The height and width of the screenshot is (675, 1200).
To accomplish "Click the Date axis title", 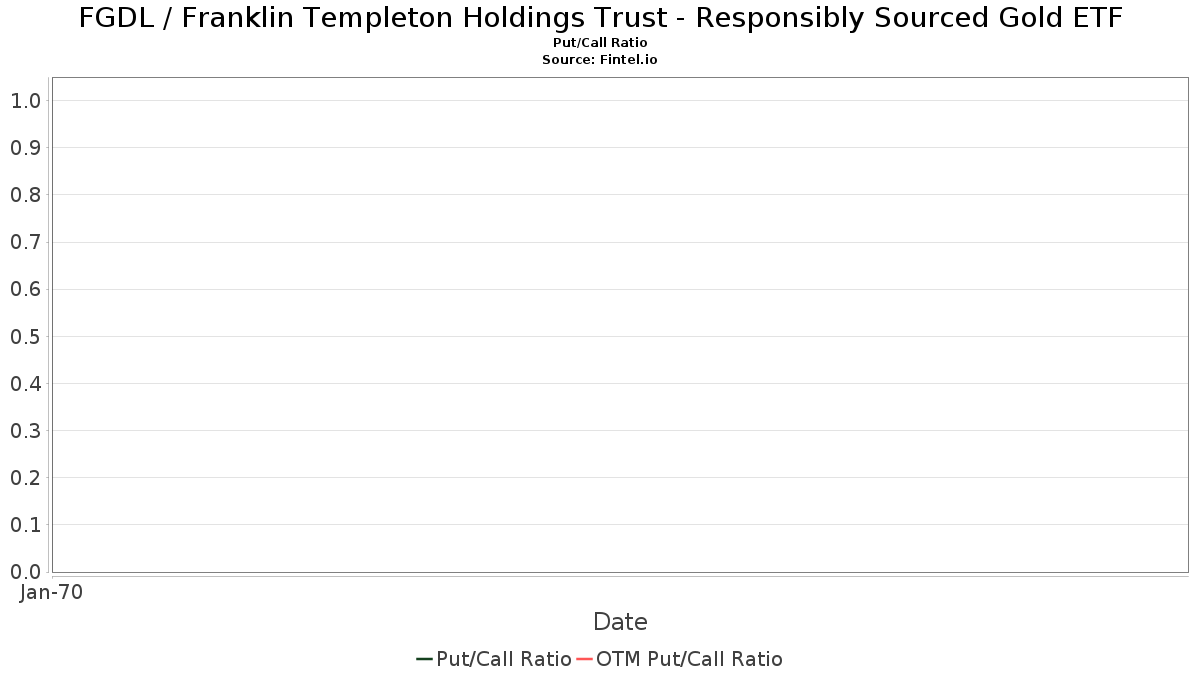I will click(x=620, y=622).
